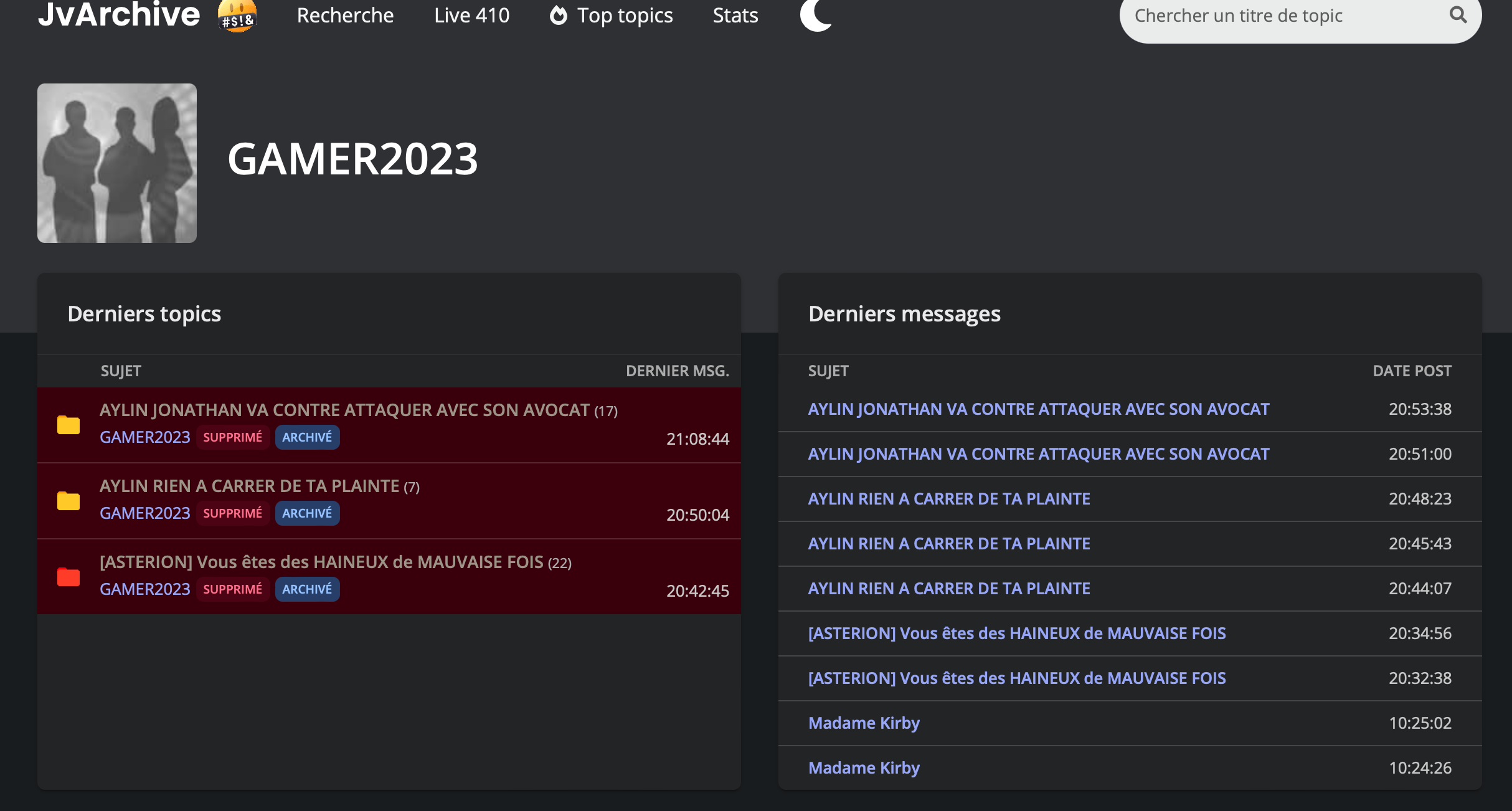
Task: Open the Recherche menu item
Action: (x=345, y=16)
